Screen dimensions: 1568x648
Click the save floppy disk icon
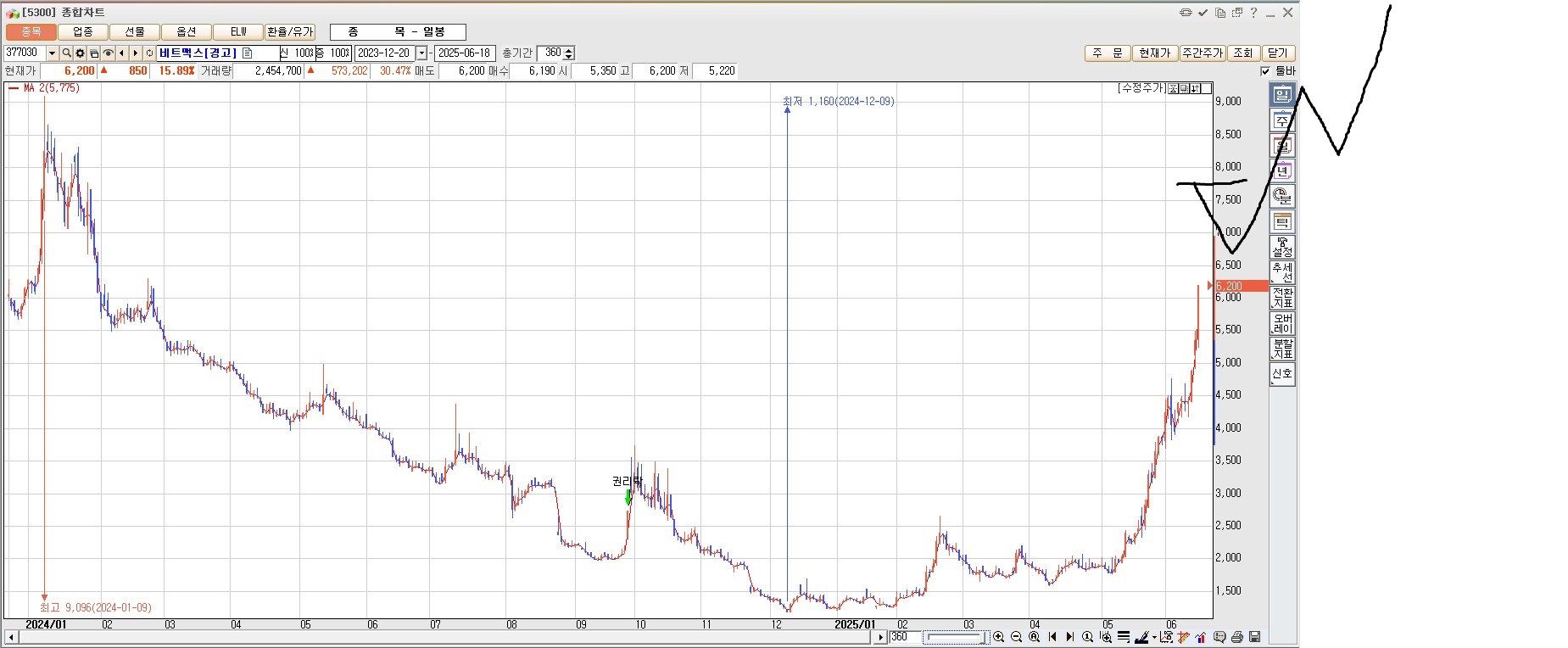1255,637
